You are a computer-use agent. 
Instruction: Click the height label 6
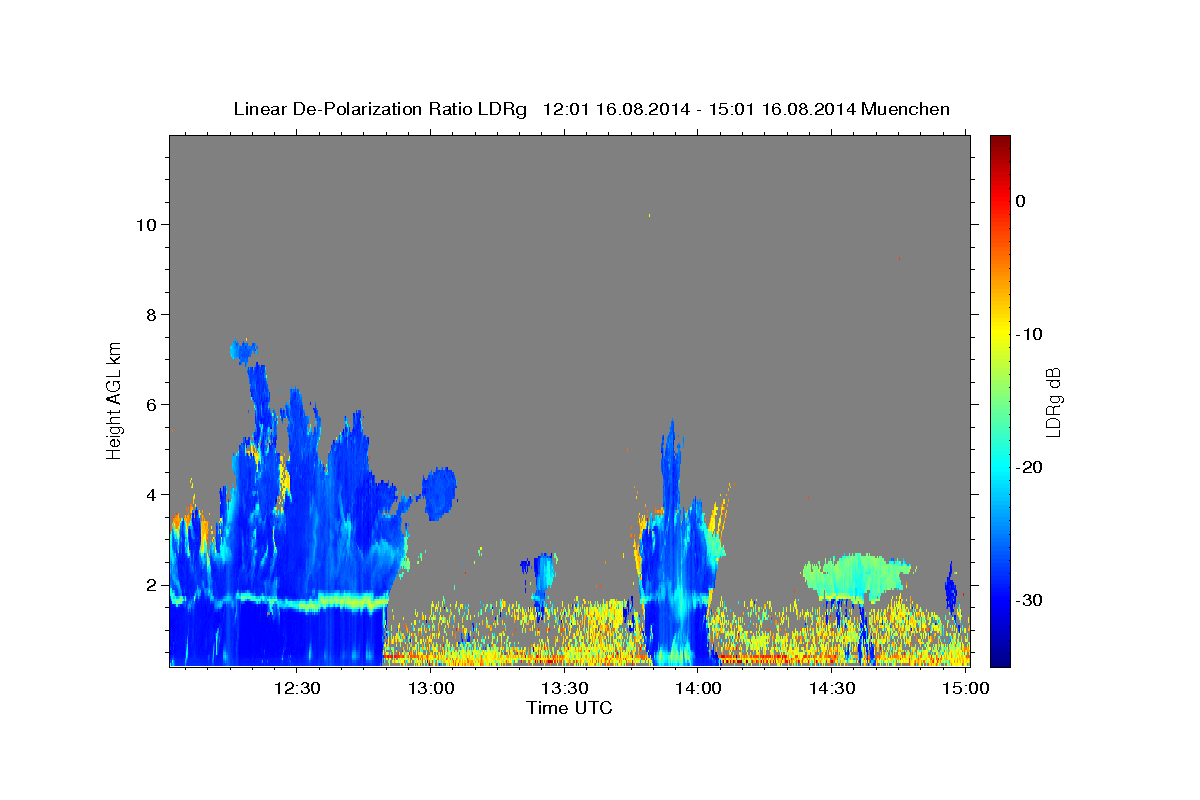(152, 404)
